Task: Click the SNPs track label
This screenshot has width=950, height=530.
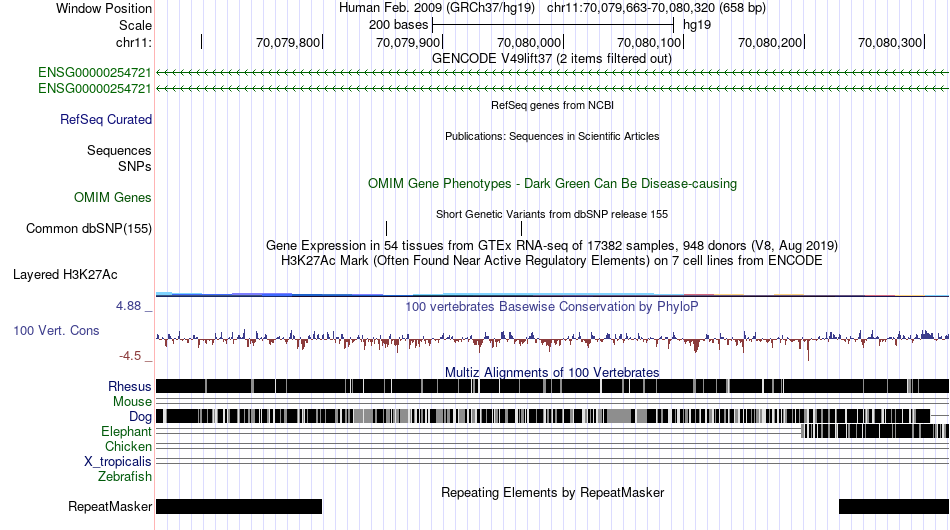Action: 135,166
